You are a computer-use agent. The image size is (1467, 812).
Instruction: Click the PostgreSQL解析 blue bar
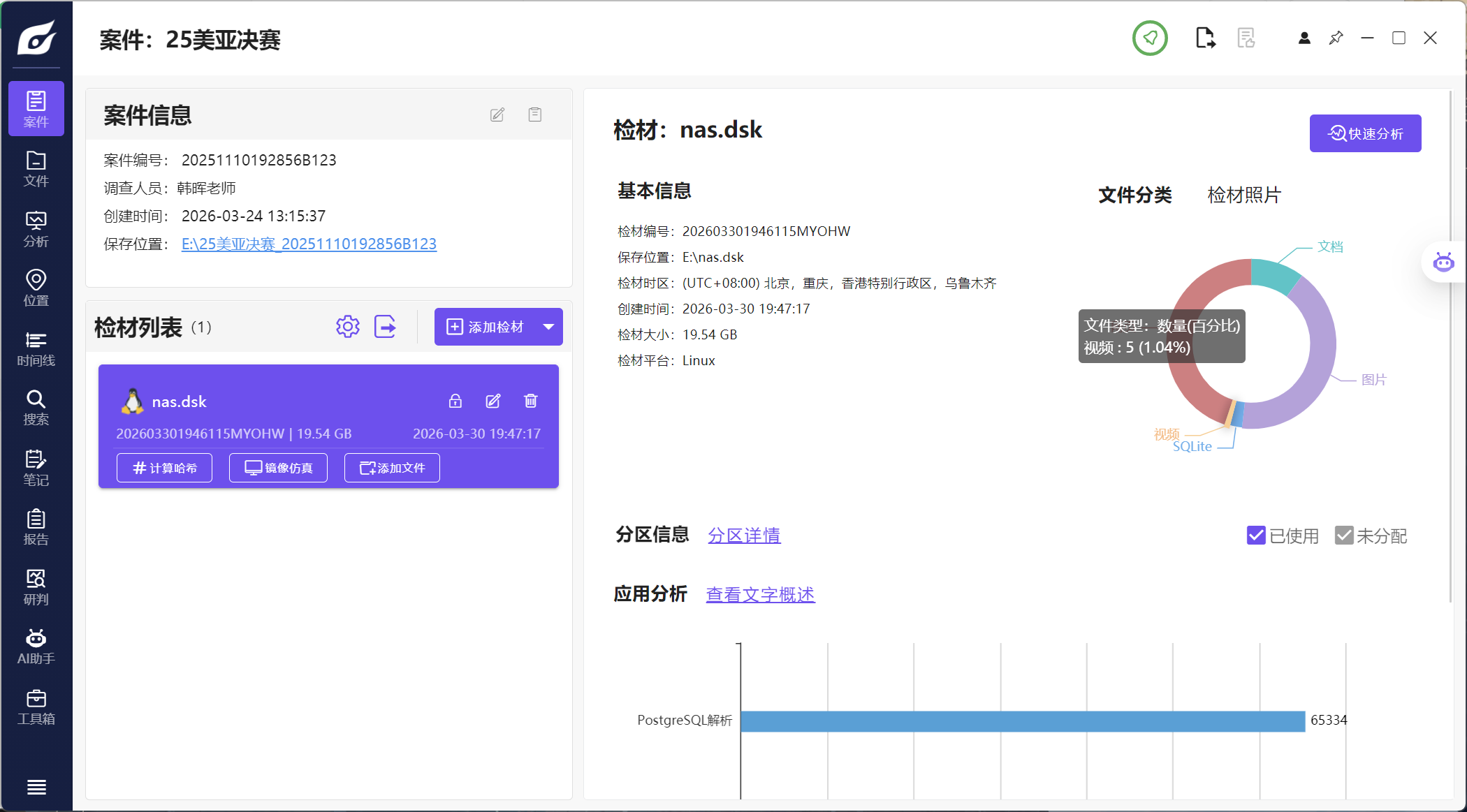coord(1022,721)
